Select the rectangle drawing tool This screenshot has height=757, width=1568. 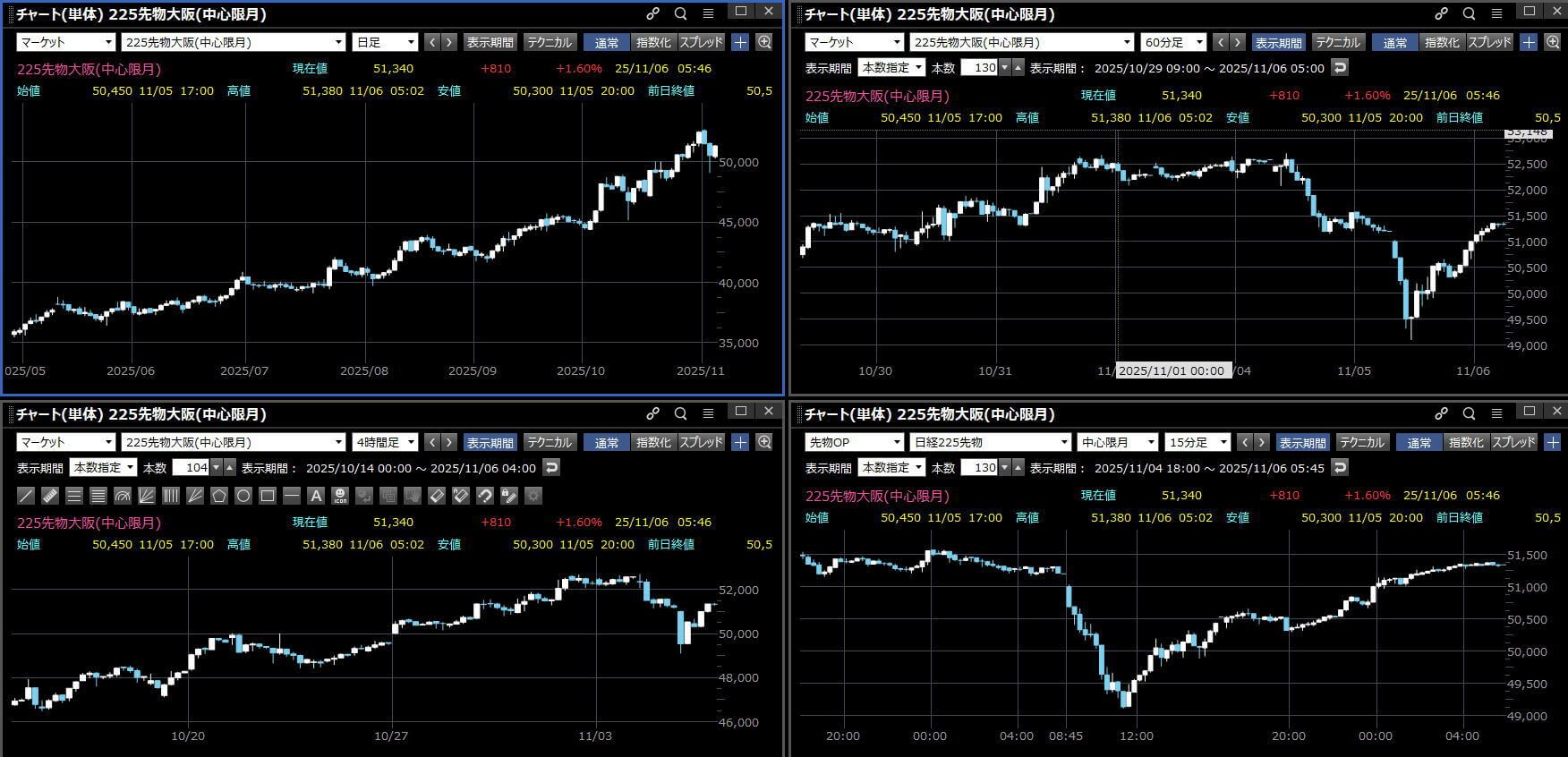[268, 496]
